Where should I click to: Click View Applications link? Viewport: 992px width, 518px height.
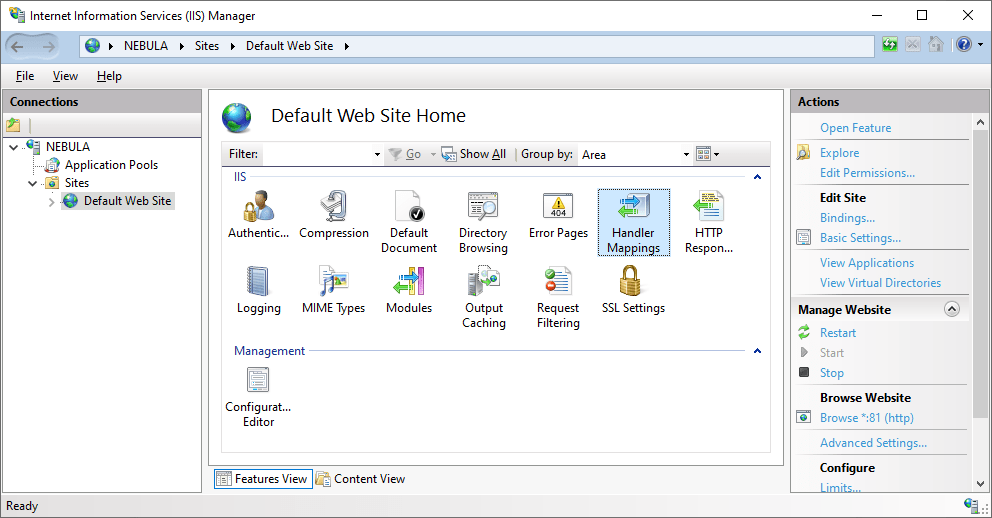point(867,262)
